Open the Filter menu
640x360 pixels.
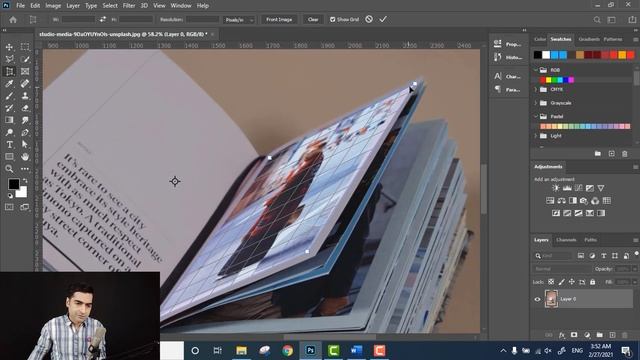pos(129,6)
